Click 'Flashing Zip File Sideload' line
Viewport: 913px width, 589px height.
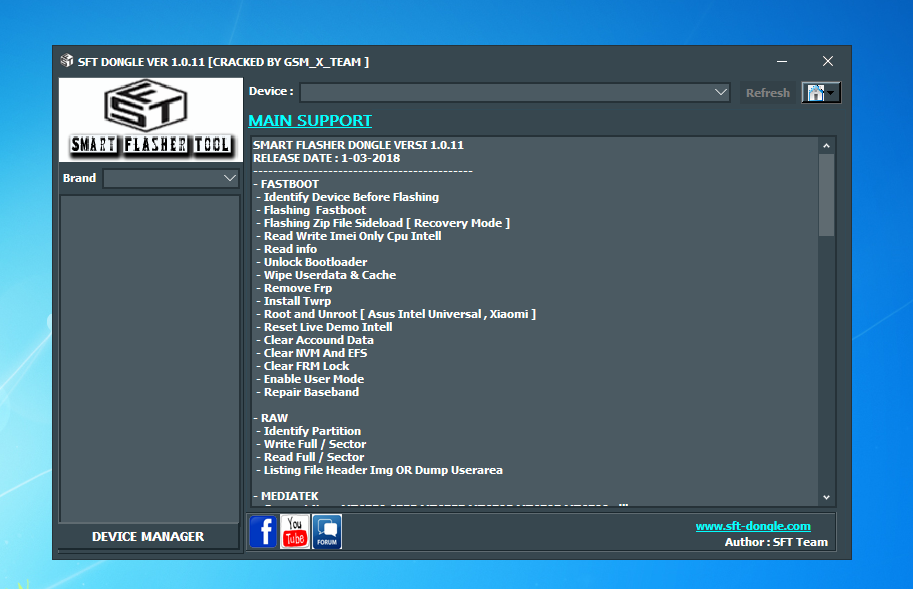pos(382,223)
